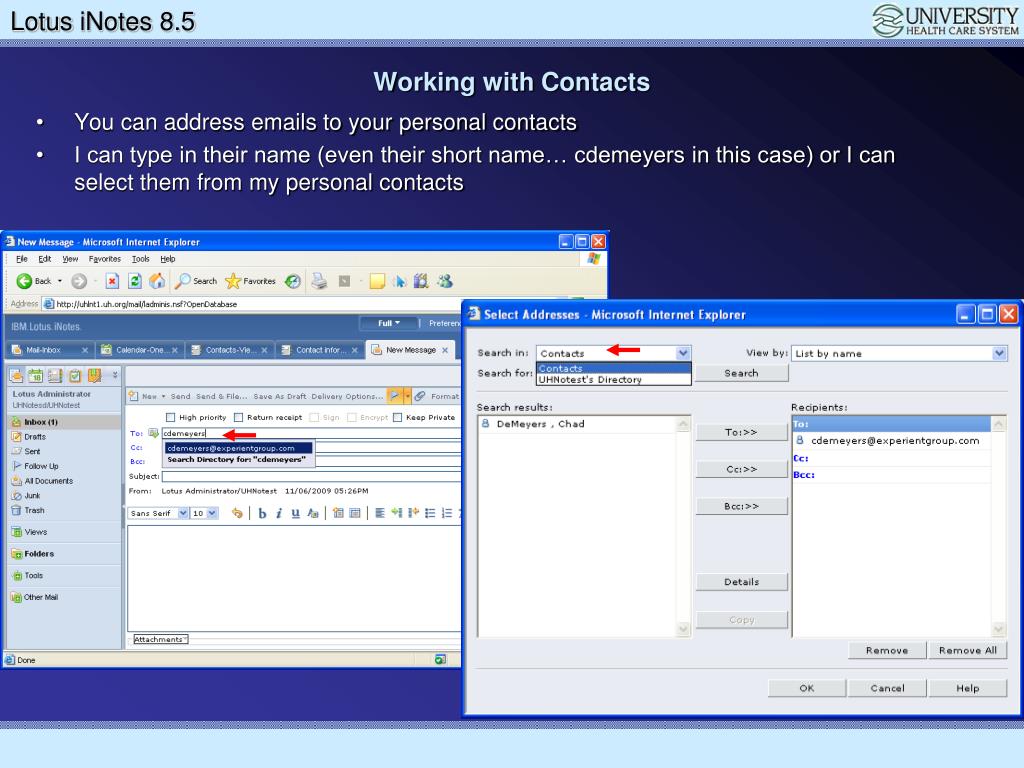
Task: Select DeMeyers, Chad in search results
Action: pyautogui.click(x=541, y=424)
